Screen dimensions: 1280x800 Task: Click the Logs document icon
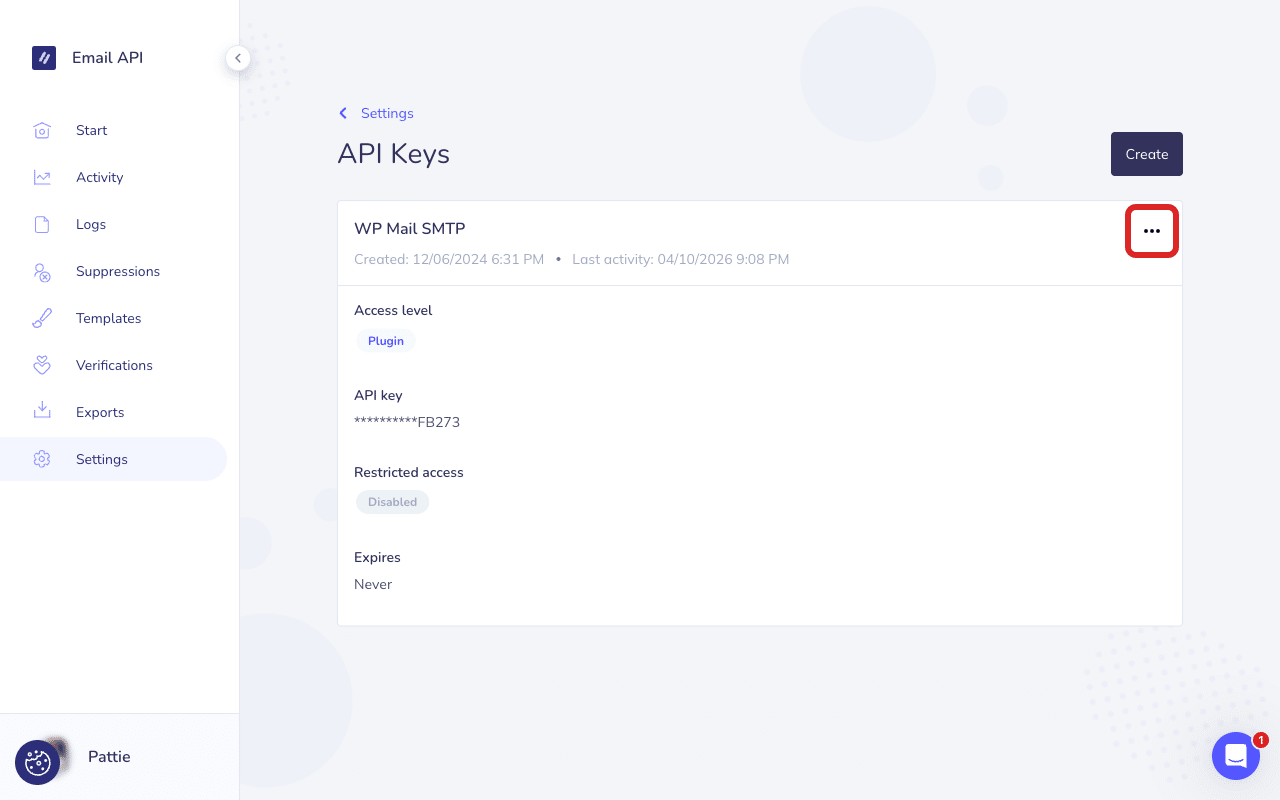pyautogui.click(x=42, y=224)
